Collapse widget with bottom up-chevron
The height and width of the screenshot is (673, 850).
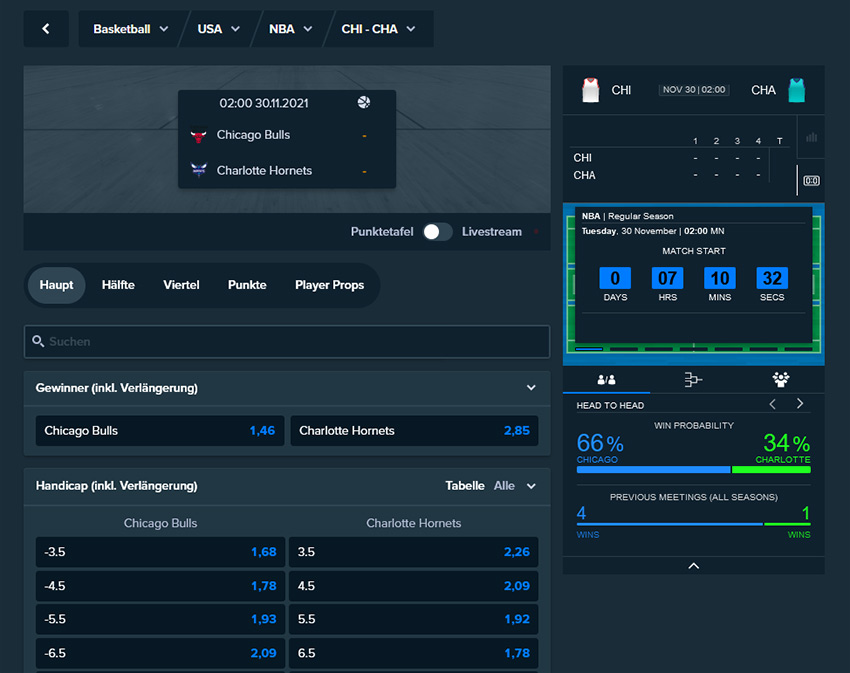693,566
